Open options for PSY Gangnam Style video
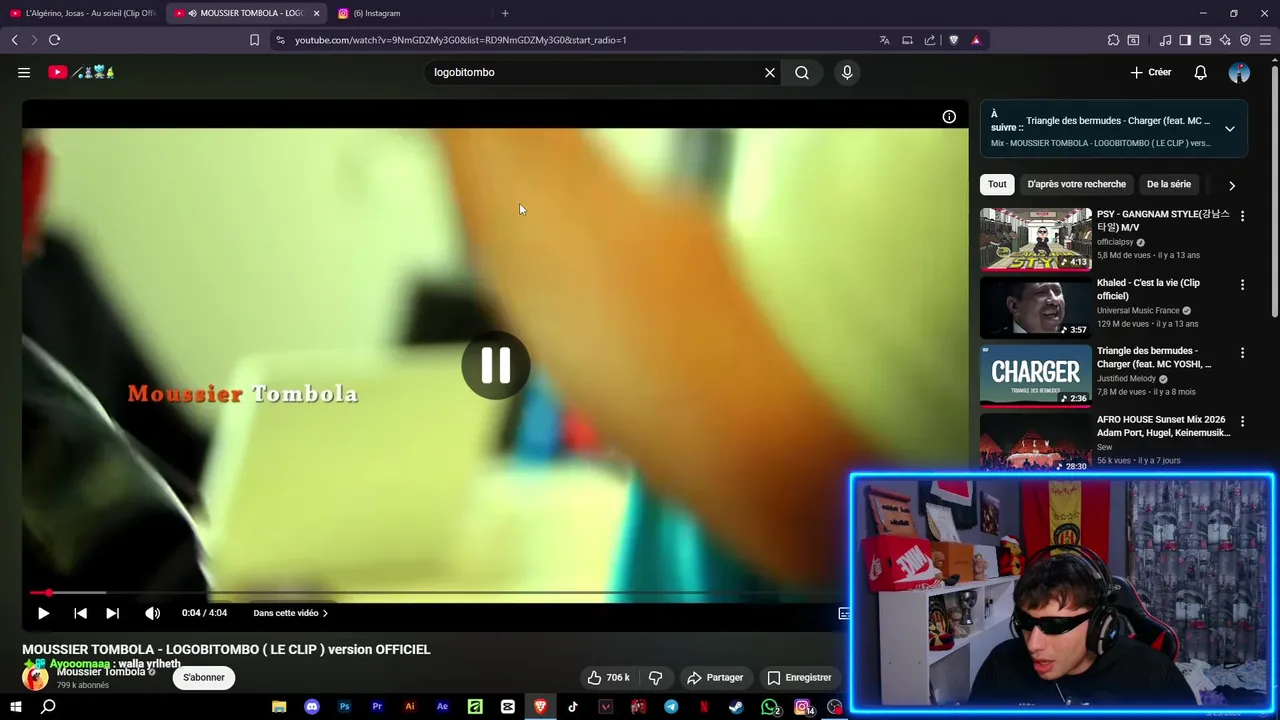The width and height of the screenshot is (1280, 720). (1242, 216)
